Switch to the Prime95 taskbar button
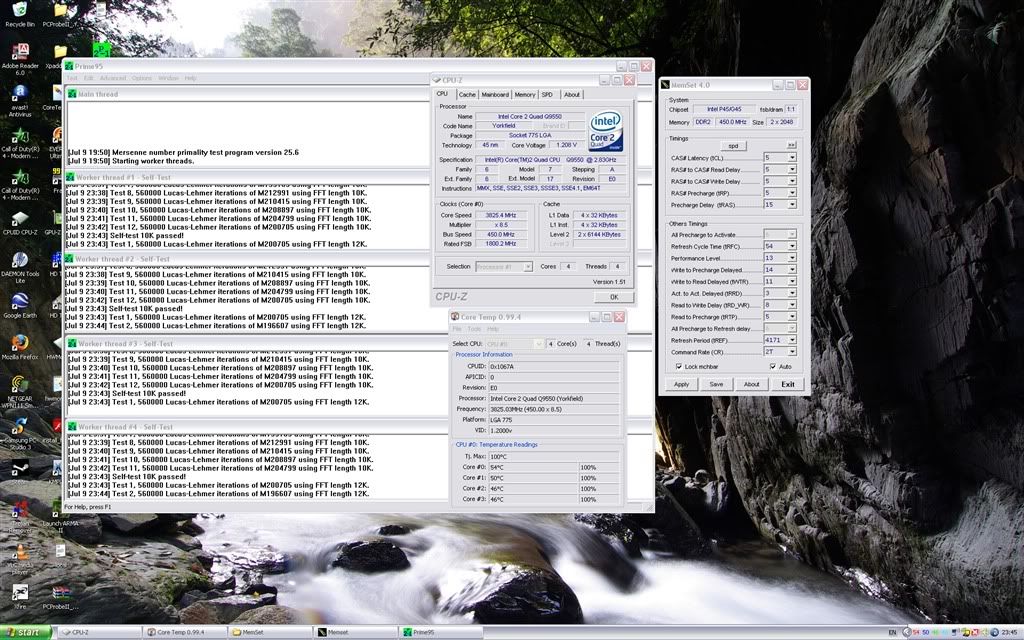This screenshot has width=1024, height=640. [441, 632]
